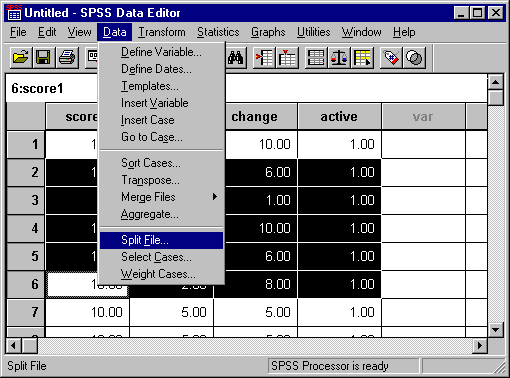Choose Define Variable... from Data menu

click(x=161, y=52)
